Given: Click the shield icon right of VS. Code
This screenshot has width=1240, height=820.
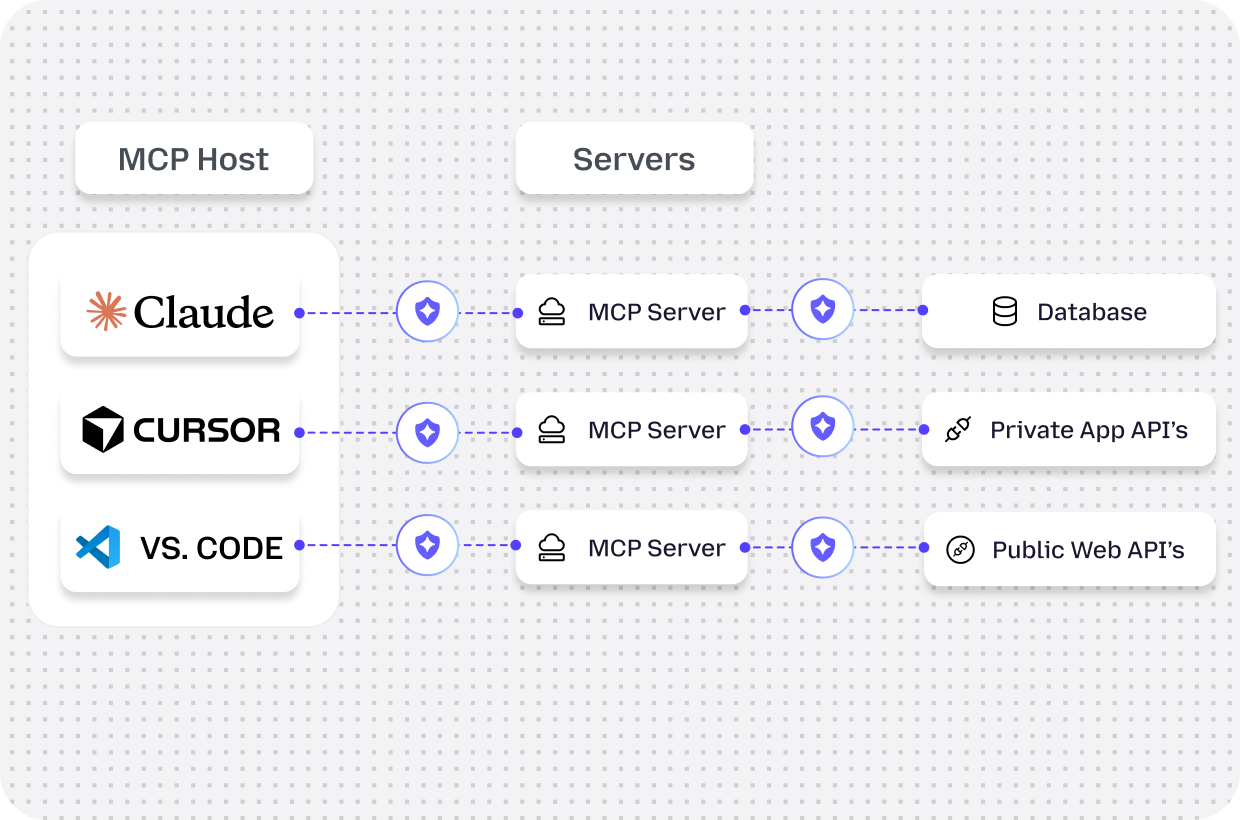Looking at the screenshot, I should 427,545.
